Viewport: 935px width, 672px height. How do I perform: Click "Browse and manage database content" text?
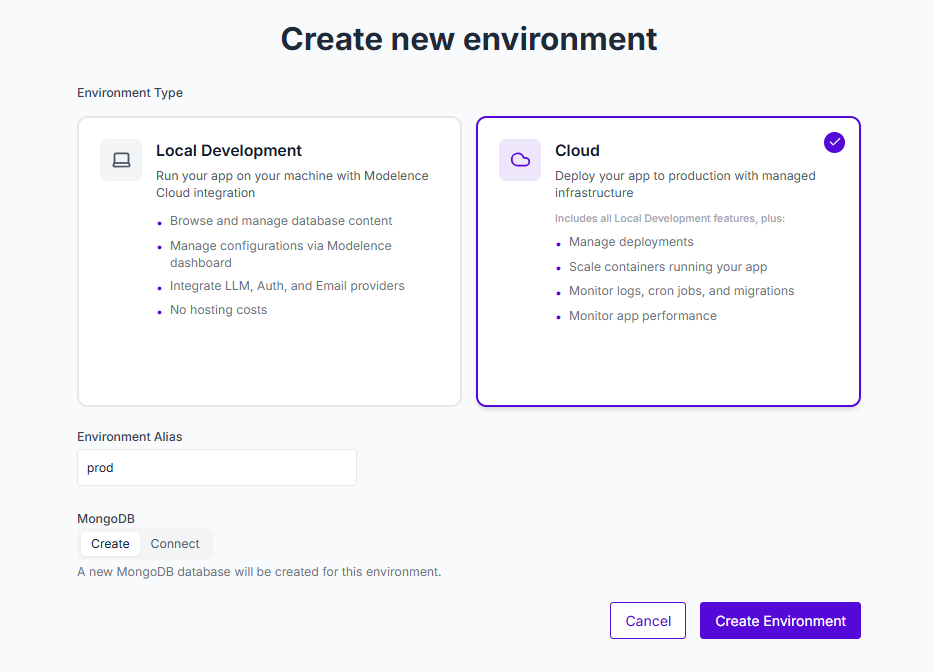281,221
